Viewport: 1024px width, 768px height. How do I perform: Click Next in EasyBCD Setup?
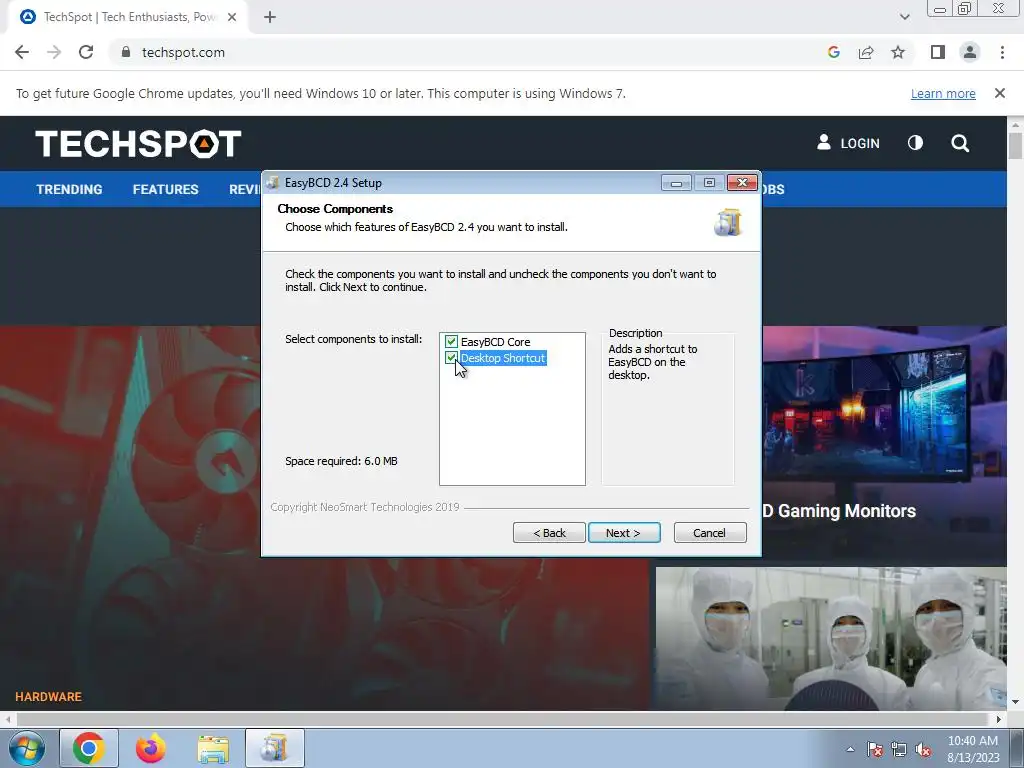(624, 533)
